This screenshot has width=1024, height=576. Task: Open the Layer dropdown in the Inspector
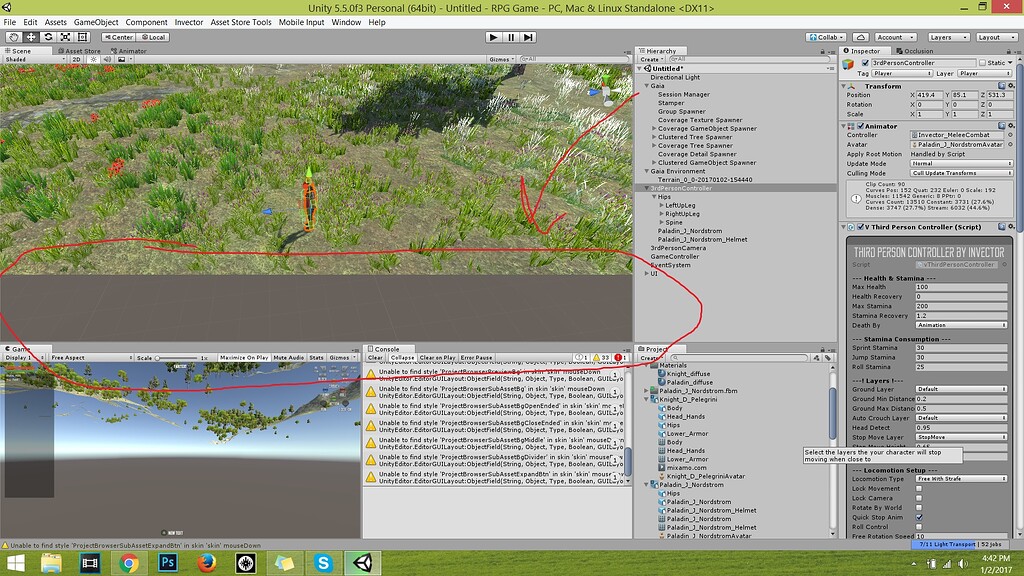click(x=985, y=72)
